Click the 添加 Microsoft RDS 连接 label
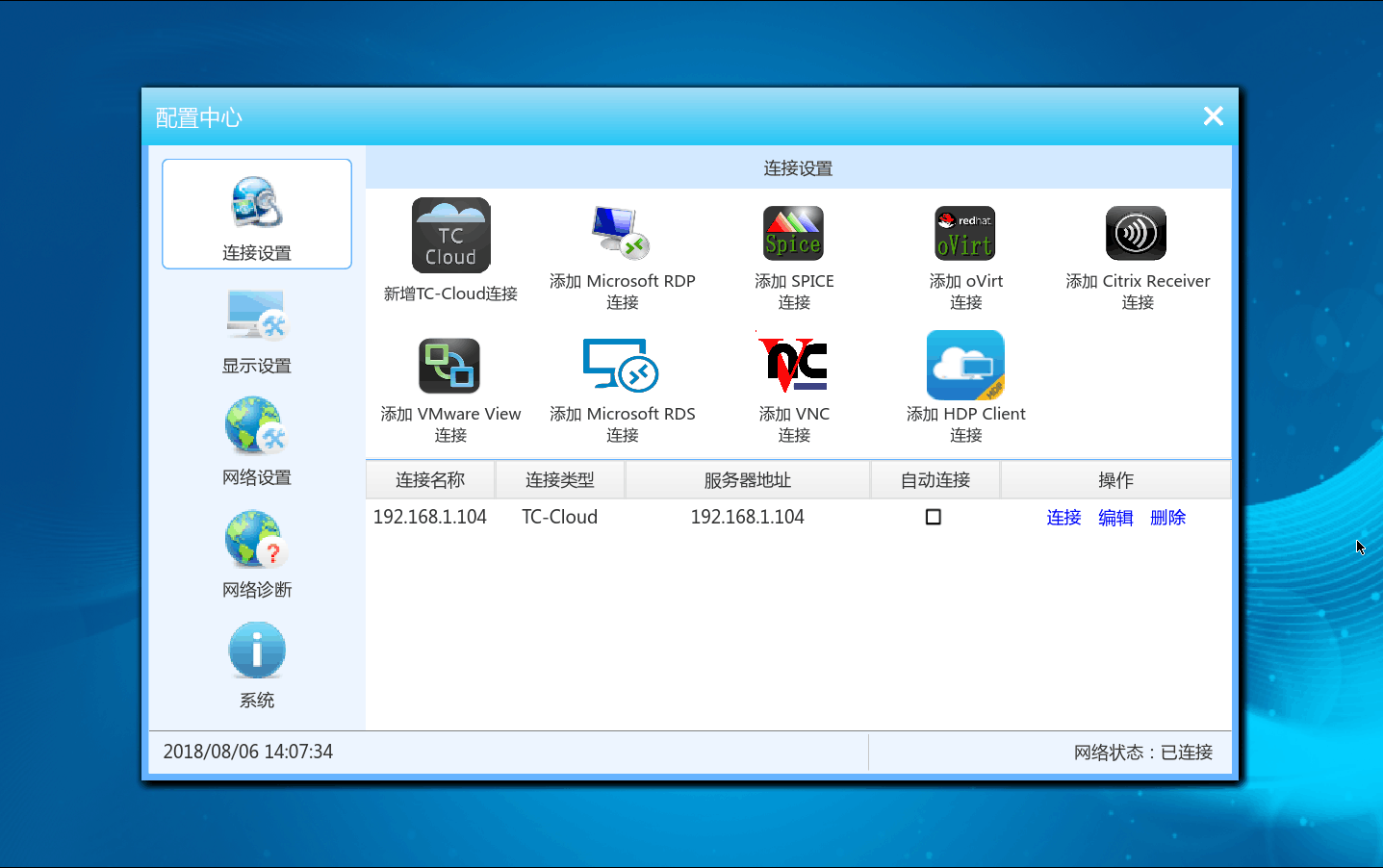The image size is (1383, 868). pos(622,424)
